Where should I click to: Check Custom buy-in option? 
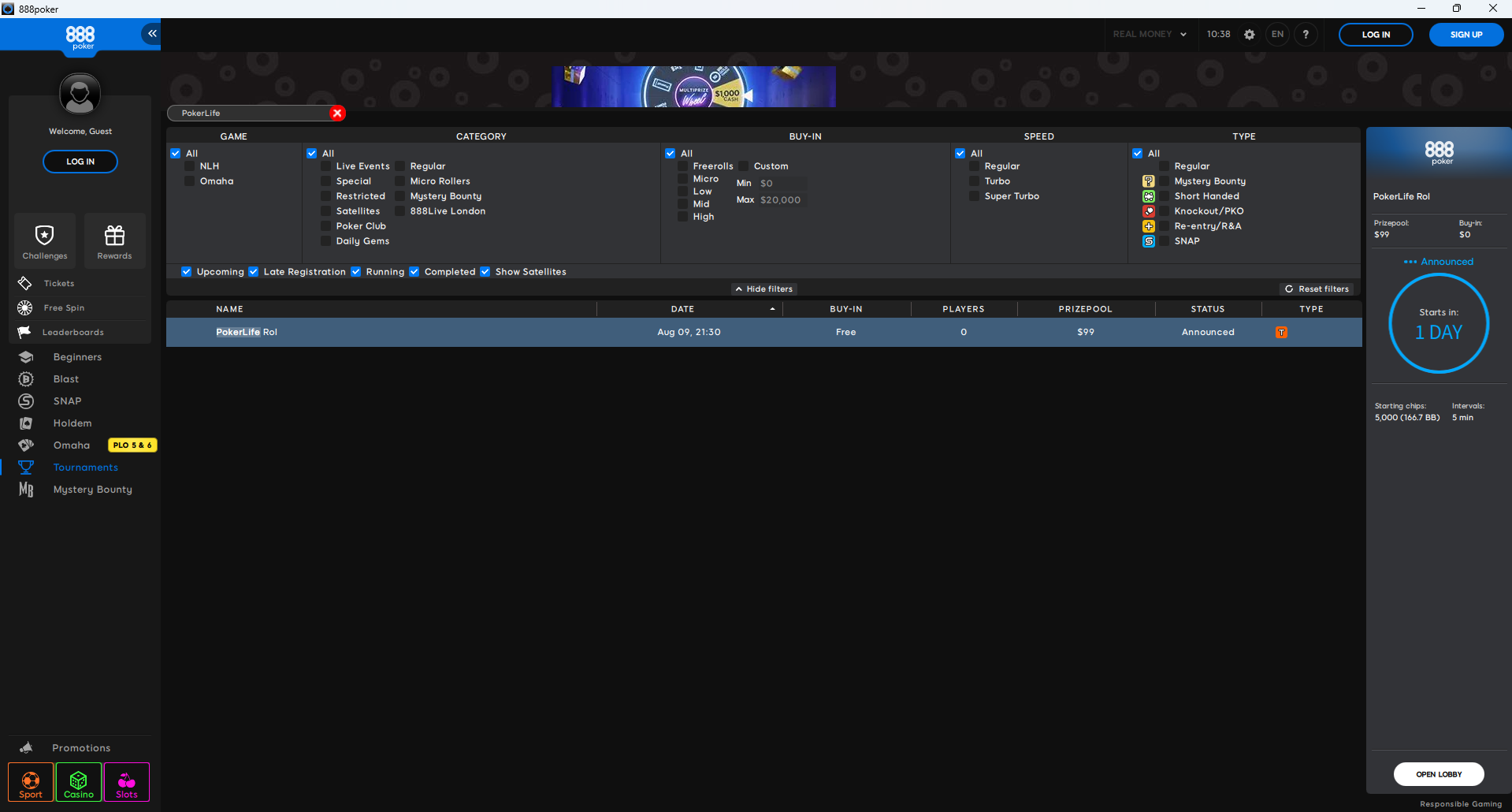point(744,166)
